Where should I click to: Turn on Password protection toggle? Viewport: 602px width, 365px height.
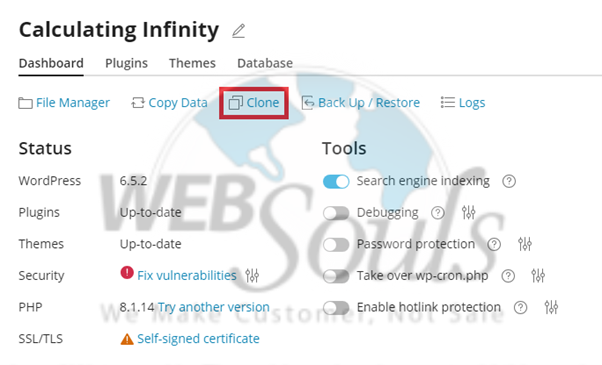pyautogui.click(x=336, y=244)
